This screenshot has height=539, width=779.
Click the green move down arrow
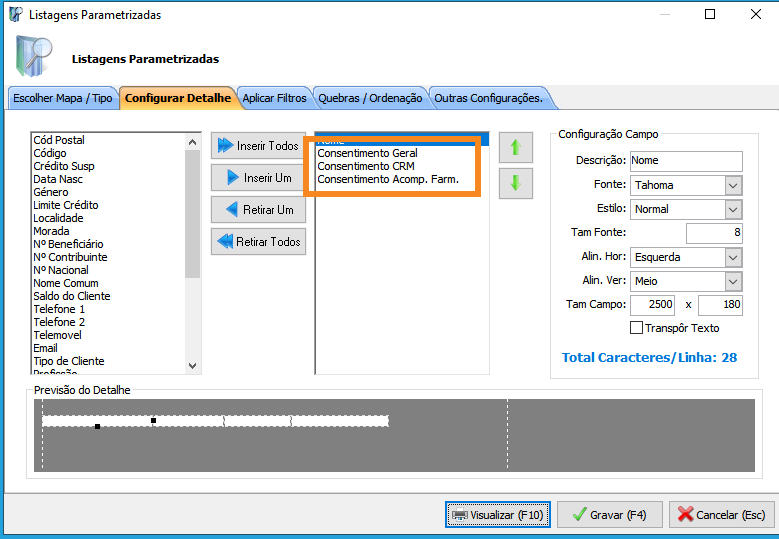click(516, 184)
